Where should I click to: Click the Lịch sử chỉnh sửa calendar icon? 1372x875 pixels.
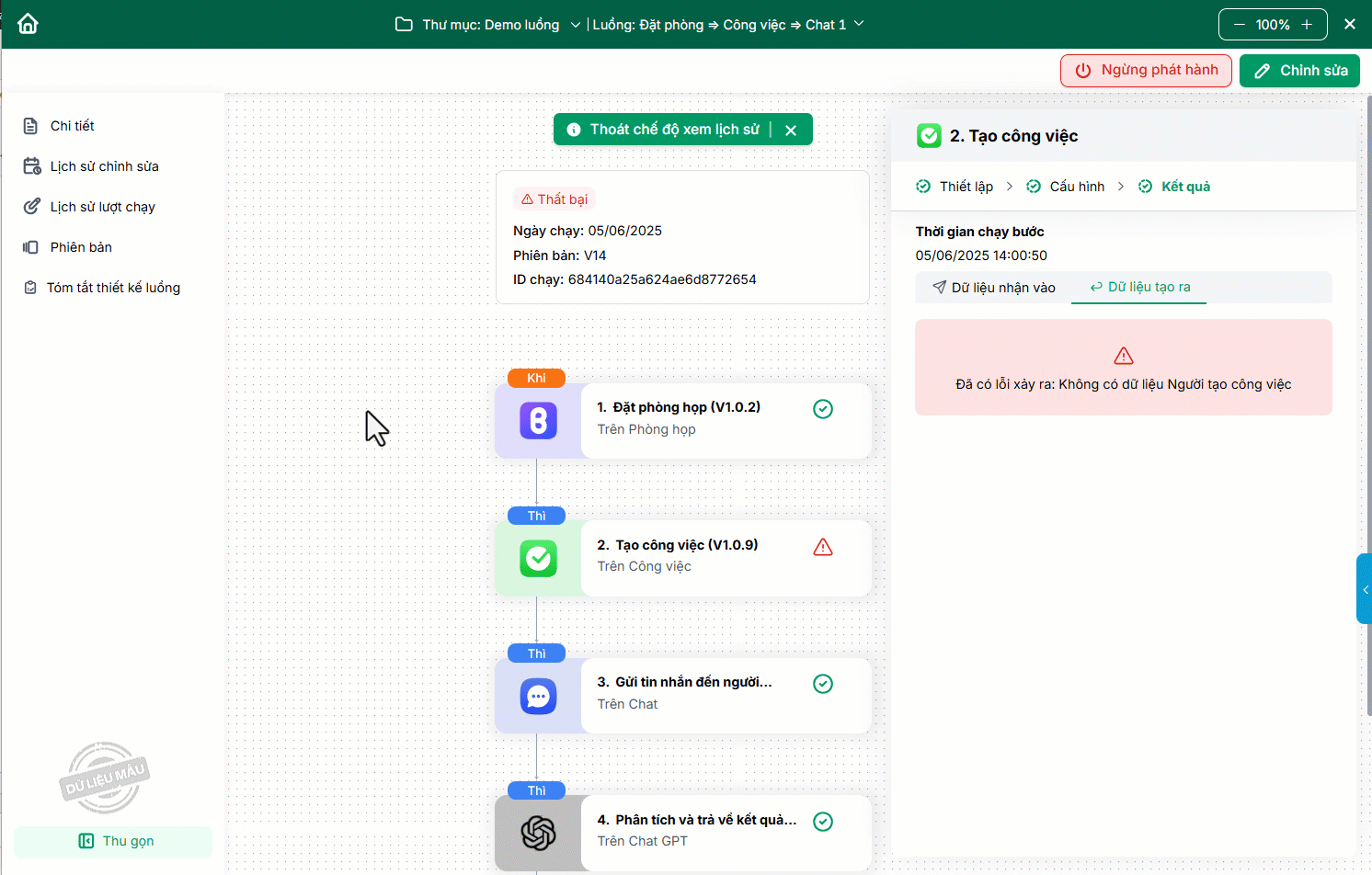click(31, 166)
